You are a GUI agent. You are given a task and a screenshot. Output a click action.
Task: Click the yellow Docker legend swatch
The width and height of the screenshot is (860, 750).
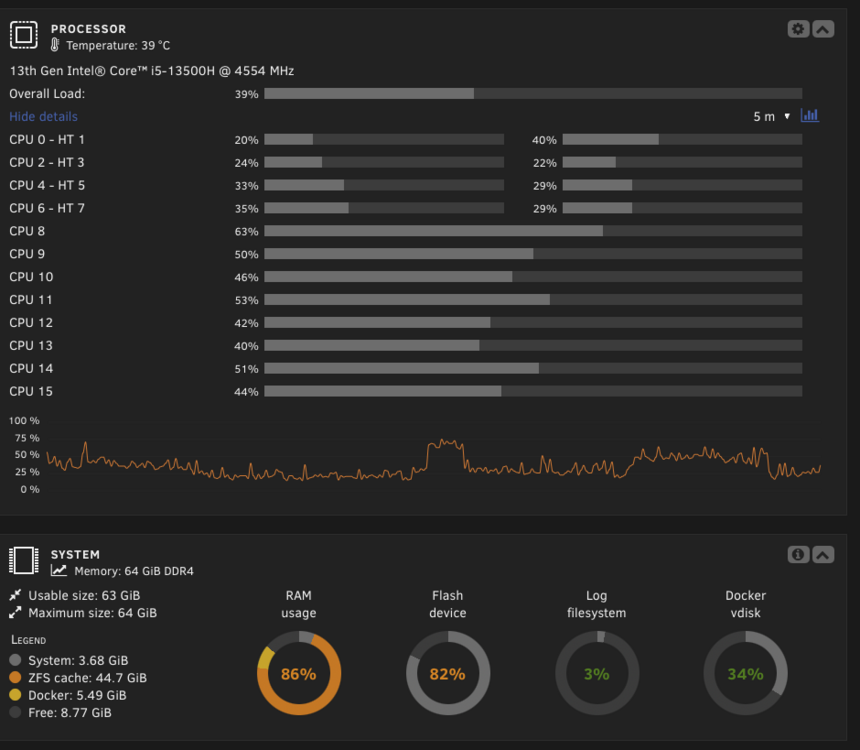pyautogui.click(x=15, y=695)
